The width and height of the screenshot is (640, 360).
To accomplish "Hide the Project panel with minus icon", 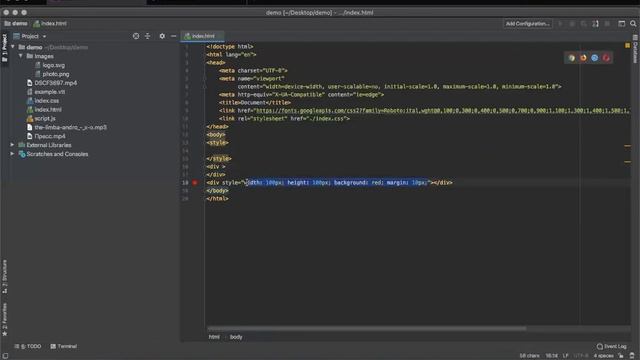I will tap(173, 36).
